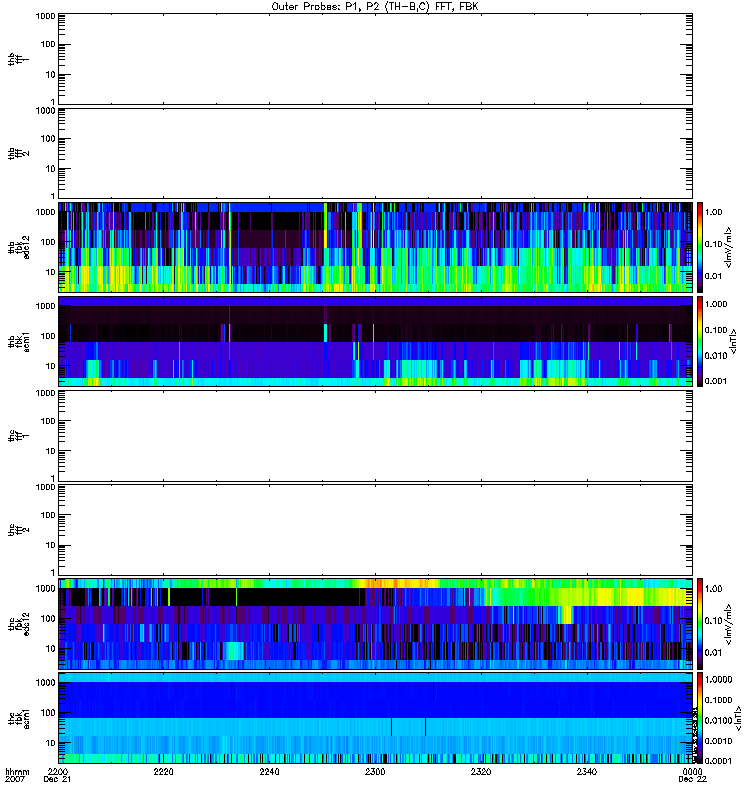Image resolution: width=750 pixels, height=800 pixels.
Task: Click the 0000 Dec 22 time label
Action: [x=691, y=773]
